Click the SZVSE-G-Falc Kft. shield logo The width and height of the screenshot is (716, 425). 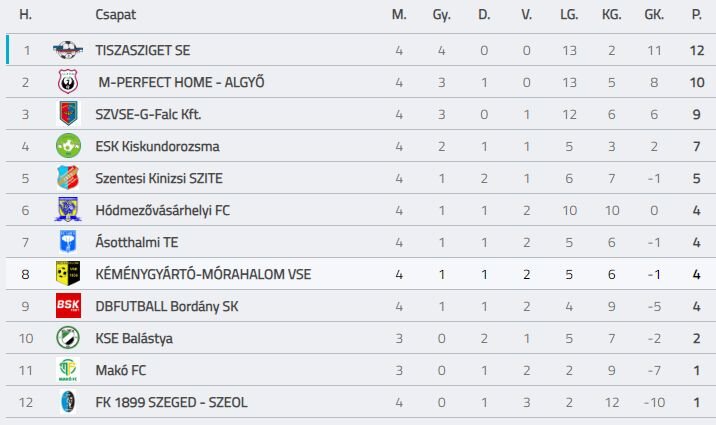click(x=68, y=114)
